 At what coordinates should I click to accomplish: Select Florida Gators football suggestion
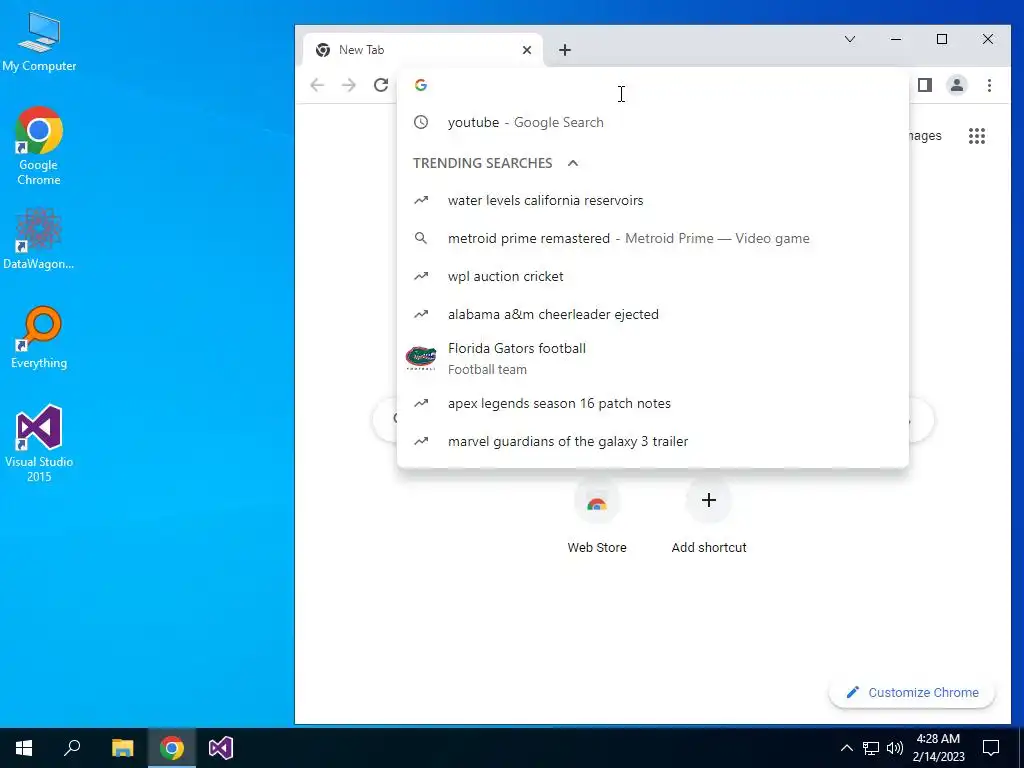pos(653,359)
